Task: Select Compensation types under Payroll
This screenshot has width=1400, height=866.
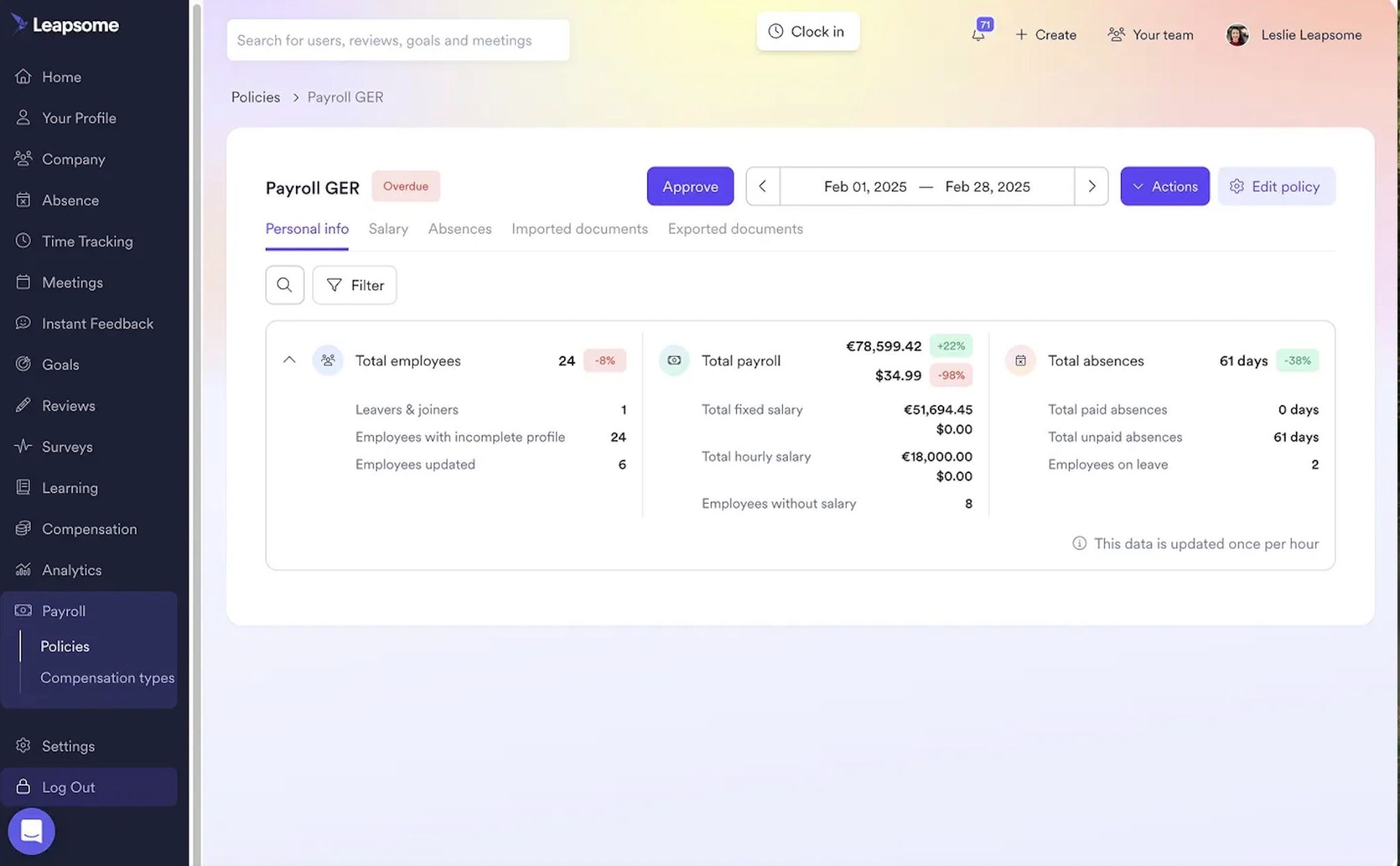Action: pos(107,677)
